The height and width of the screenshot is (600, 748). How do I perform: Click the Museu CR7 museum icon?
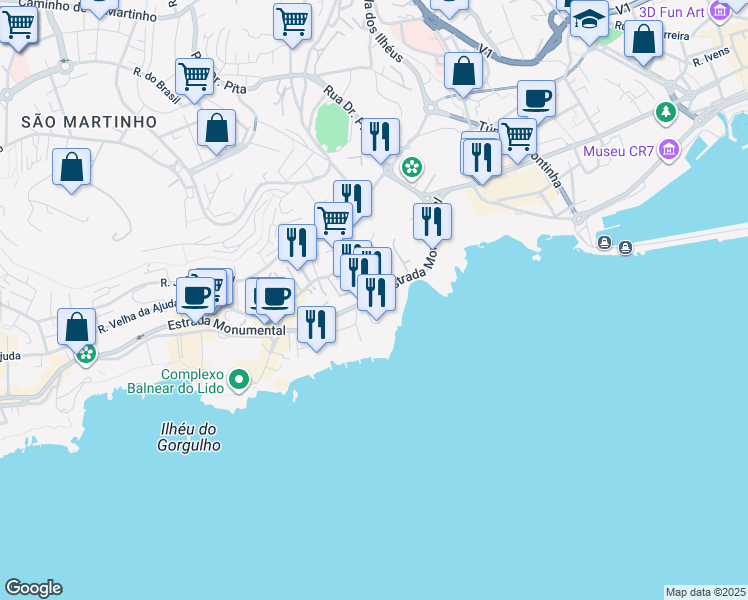tap(669, 153)
